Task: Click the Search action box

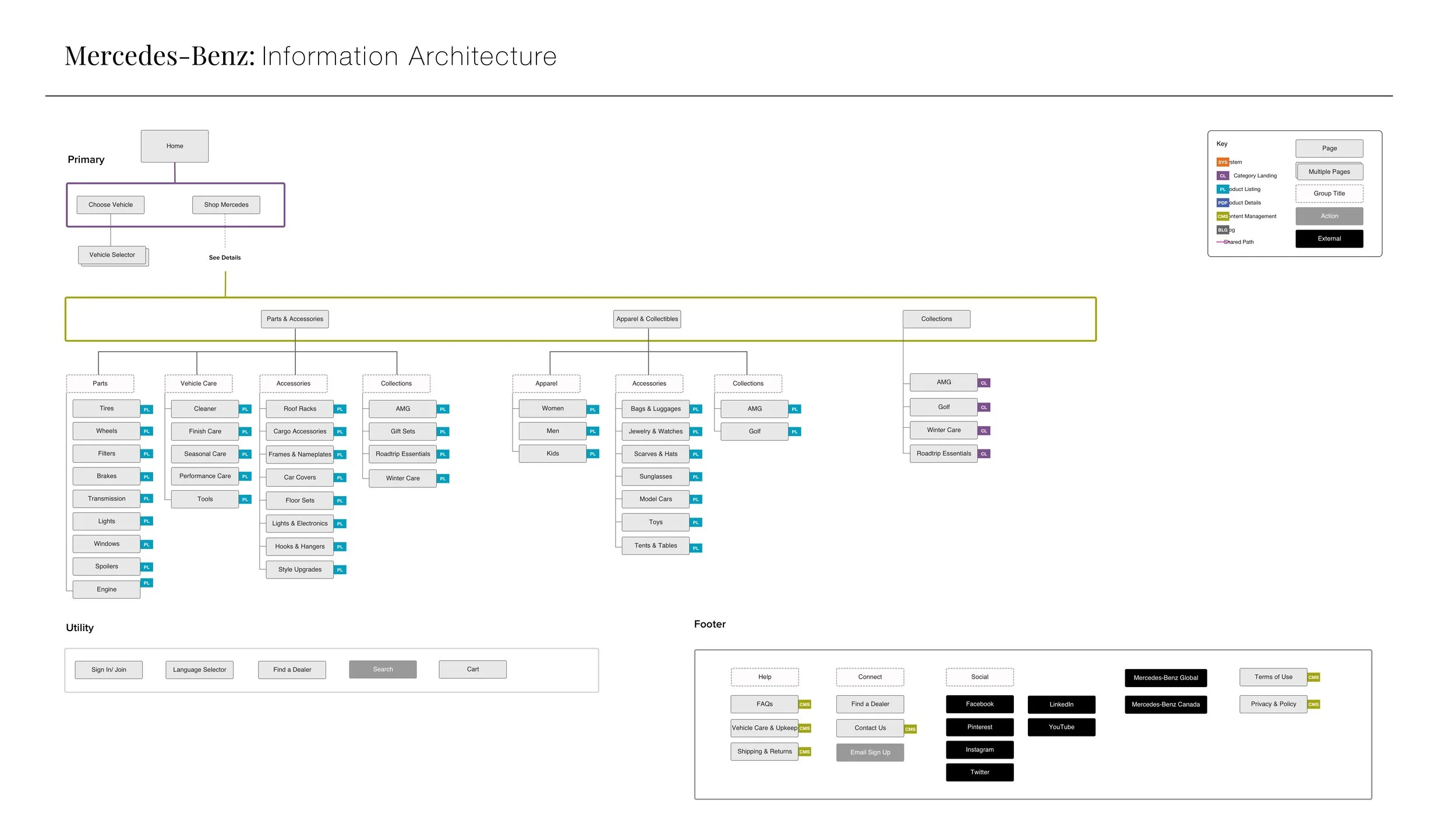Action: pos(383,670)
